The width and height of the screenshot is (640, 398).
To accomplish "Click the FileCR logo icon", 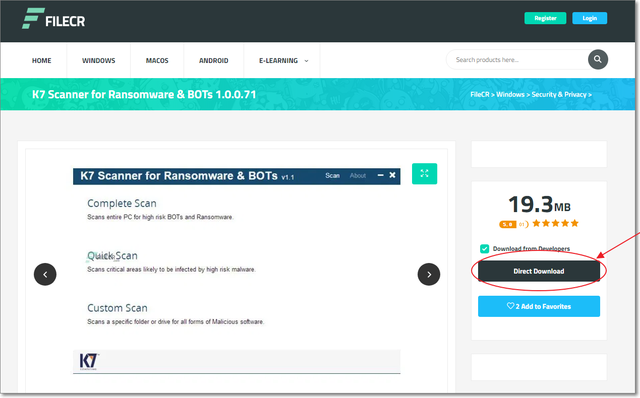I will pyautogui.click(x=33, y=19).
